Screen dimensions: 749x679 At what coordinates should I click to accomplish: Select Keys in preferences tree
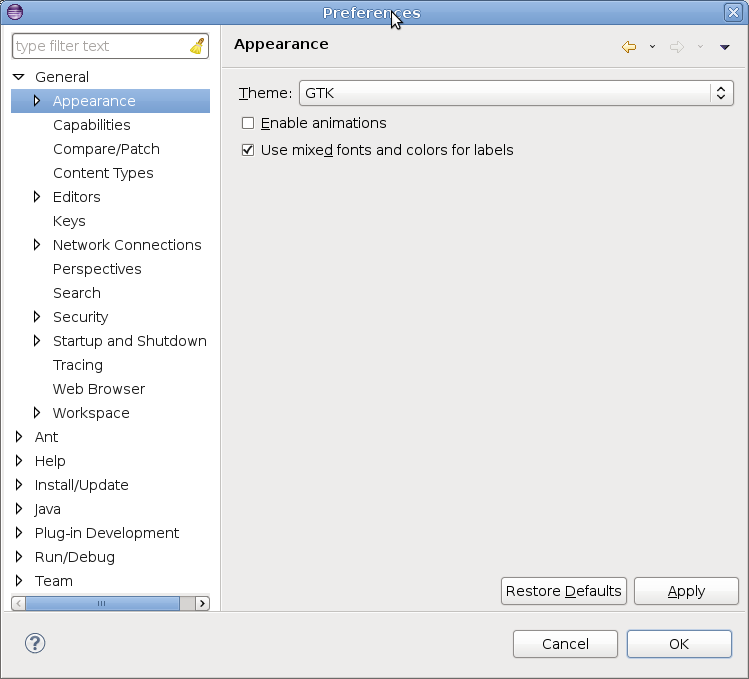click(69, 221)
